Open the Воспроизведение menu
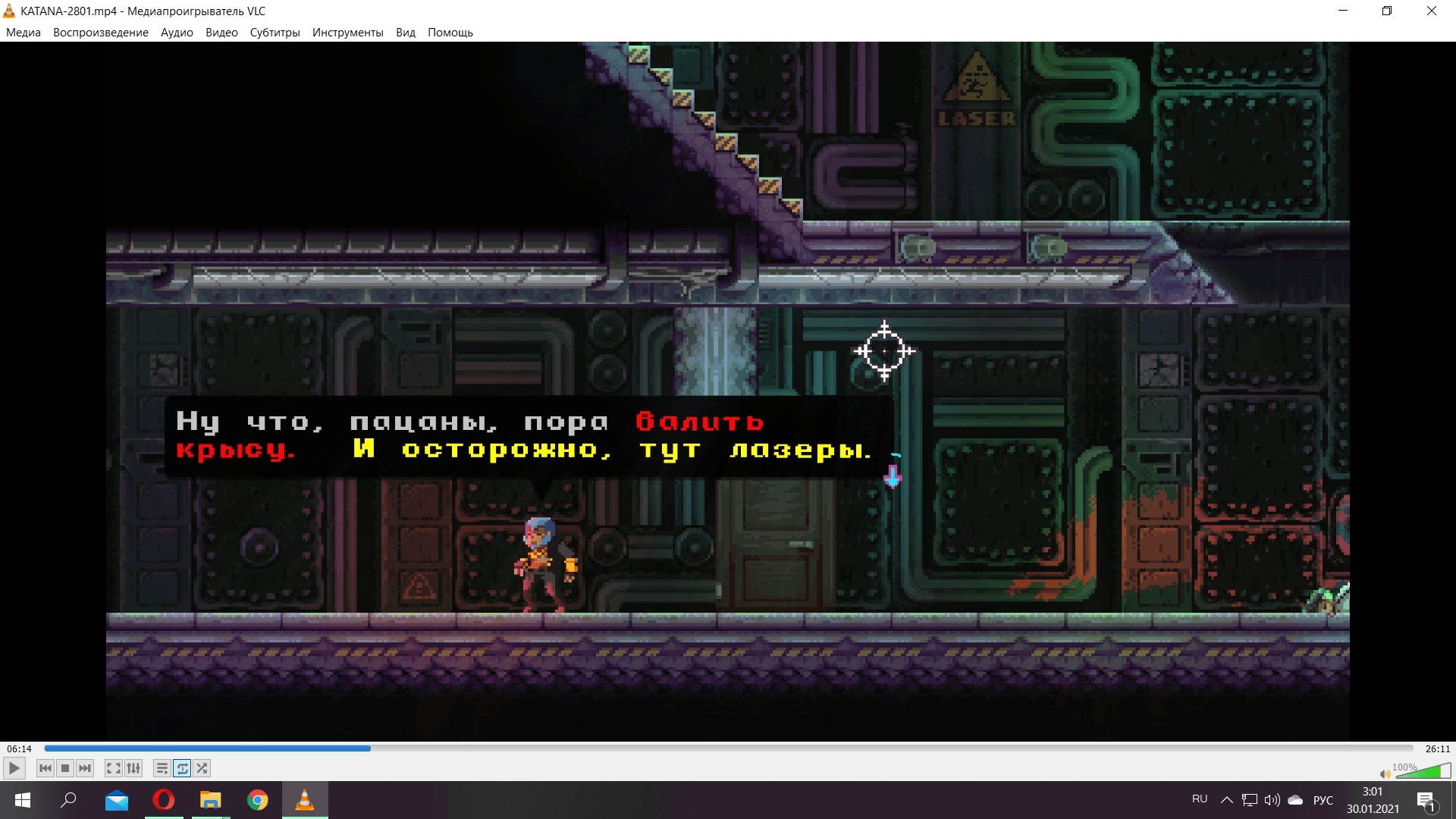Image resolution: width=1456 pixels, height=819 pixels. tap(101, 32)
